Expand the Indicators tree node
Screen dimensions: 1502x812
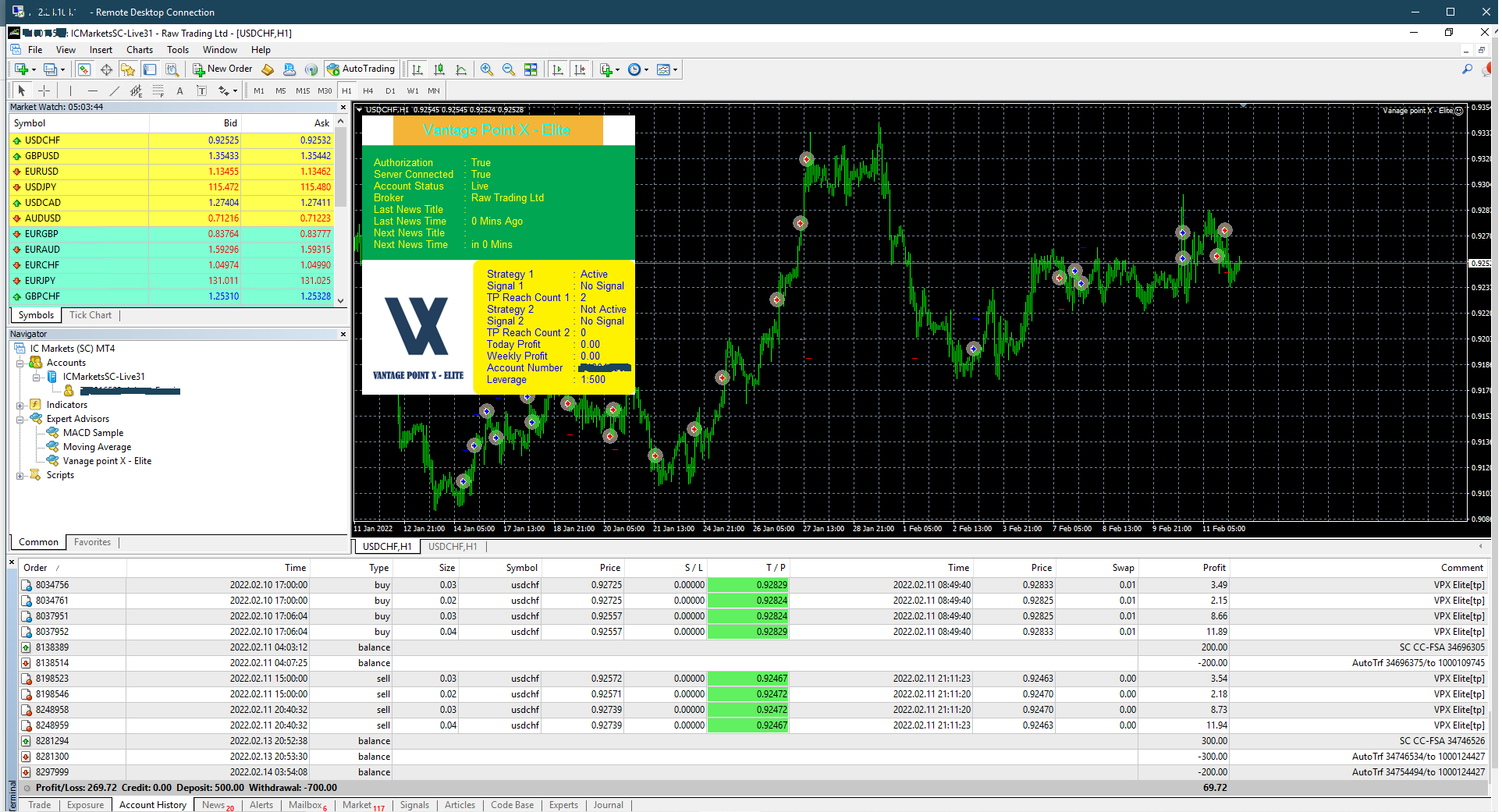click(x=20, y=406)
